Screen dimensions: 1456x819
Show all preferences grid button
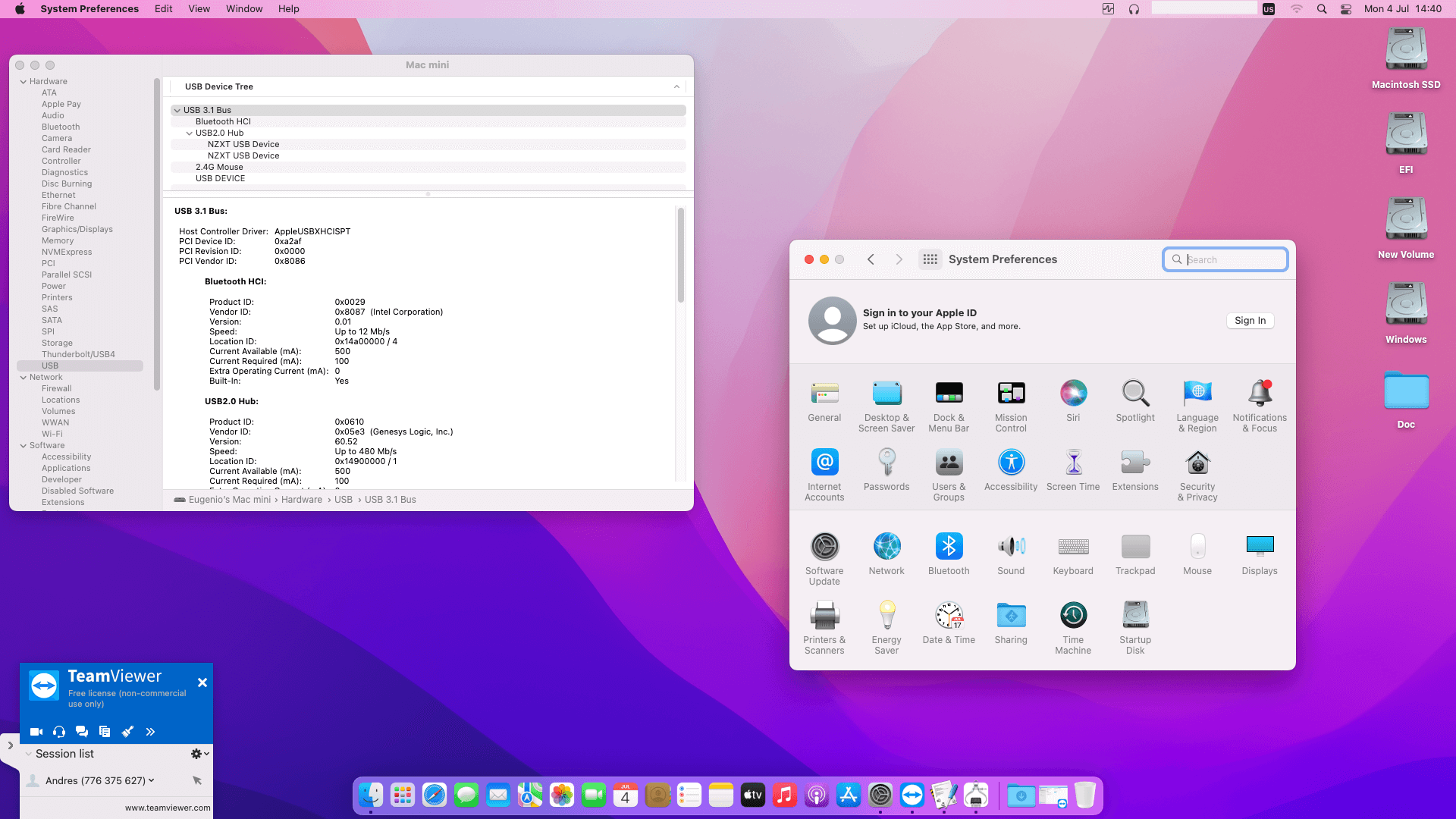930,259
